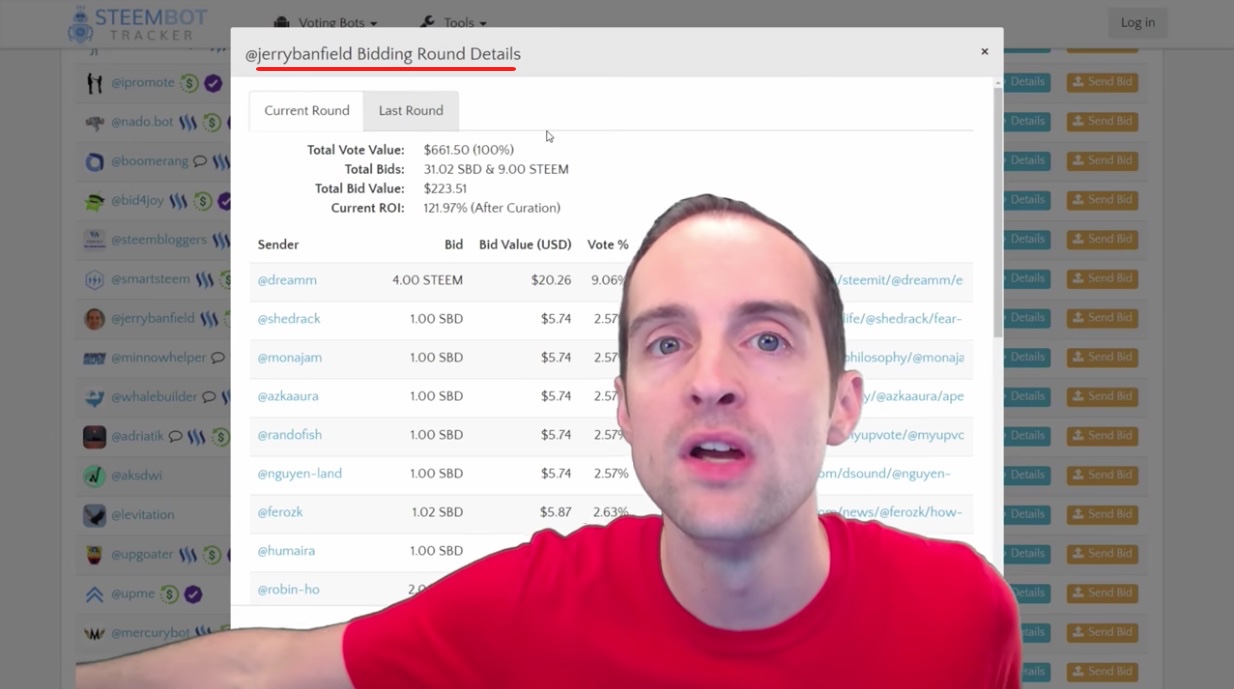Viewport: 1234px width, 689px height.
Task: Click the SBD dollar icon beside @bid4joy
Action: (203, 201)
